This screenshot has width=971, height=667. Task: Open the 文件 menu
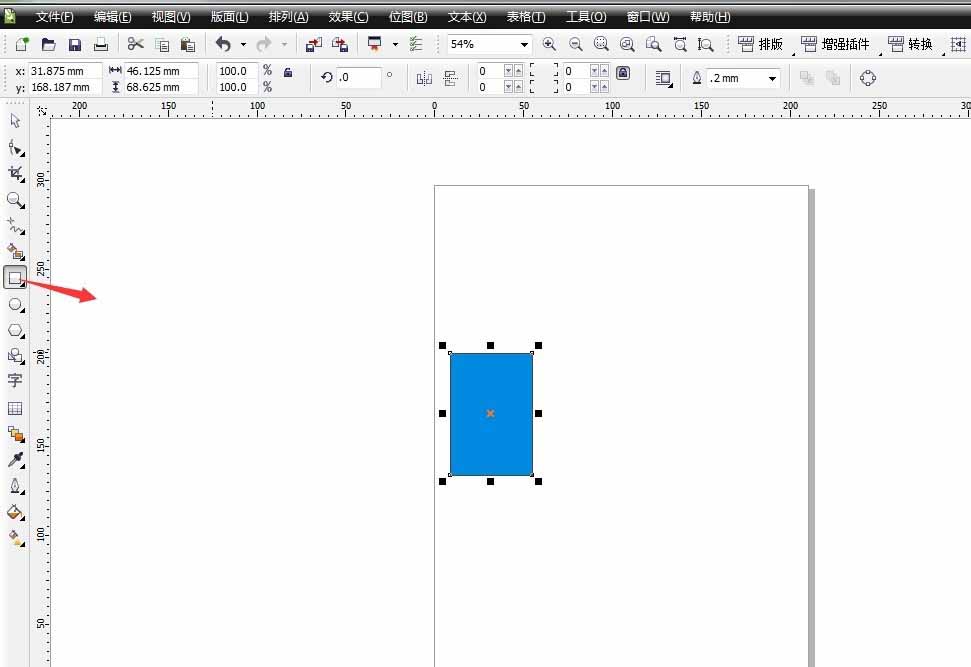coord(54,16)
